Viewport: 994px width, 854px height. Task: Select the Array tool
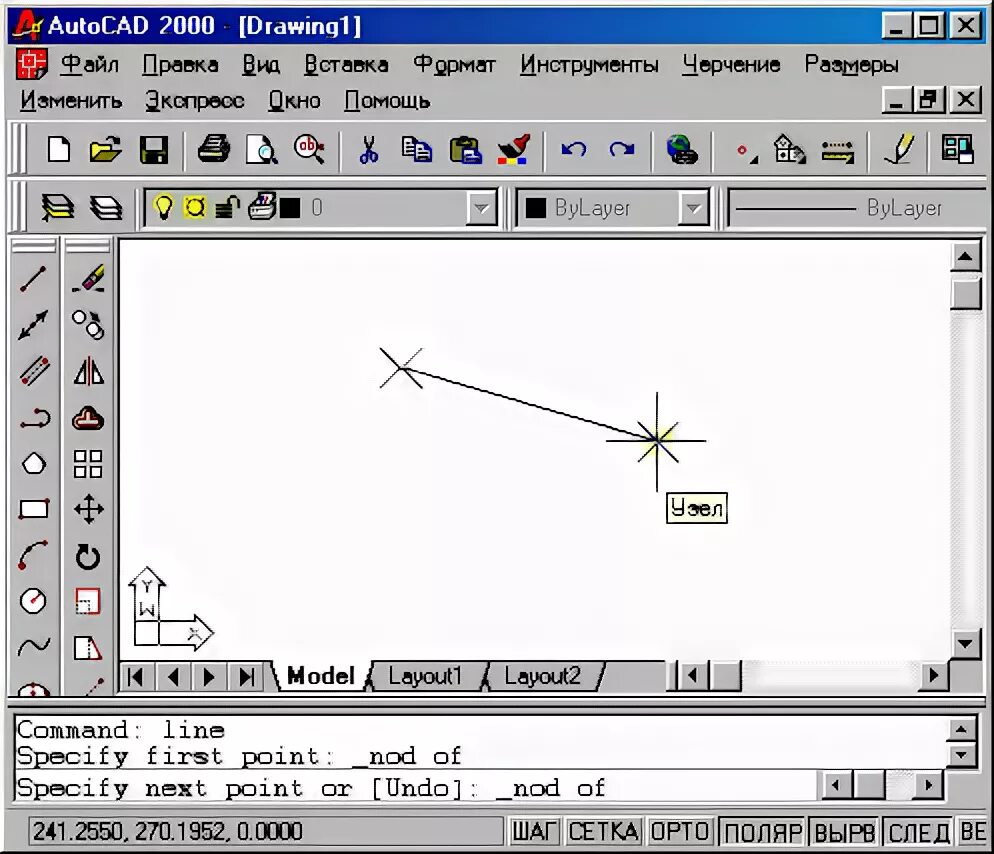(x=88, y=464)
